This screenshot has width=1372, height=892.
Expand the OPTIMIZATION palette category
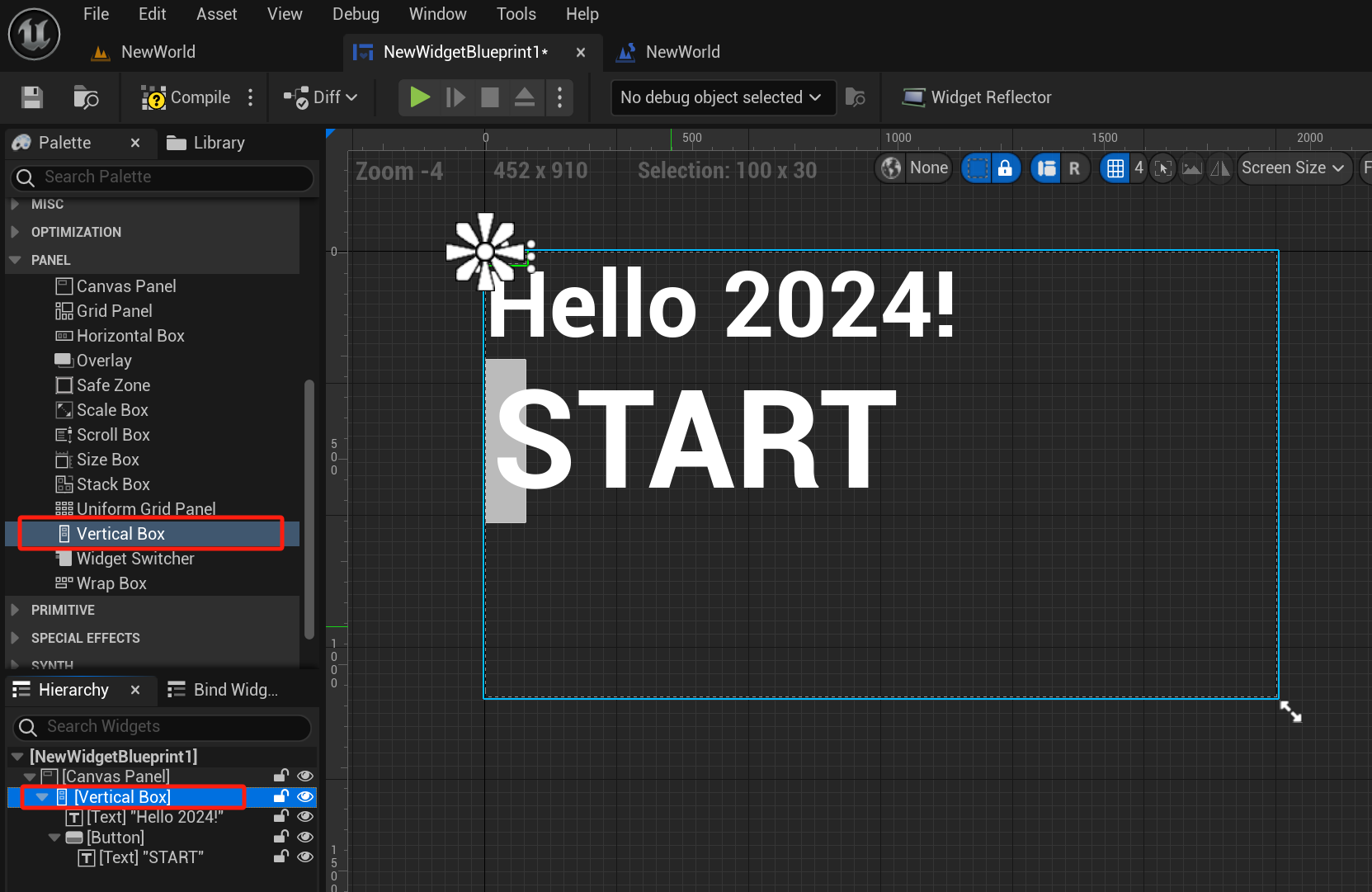(x=16, y=232)
